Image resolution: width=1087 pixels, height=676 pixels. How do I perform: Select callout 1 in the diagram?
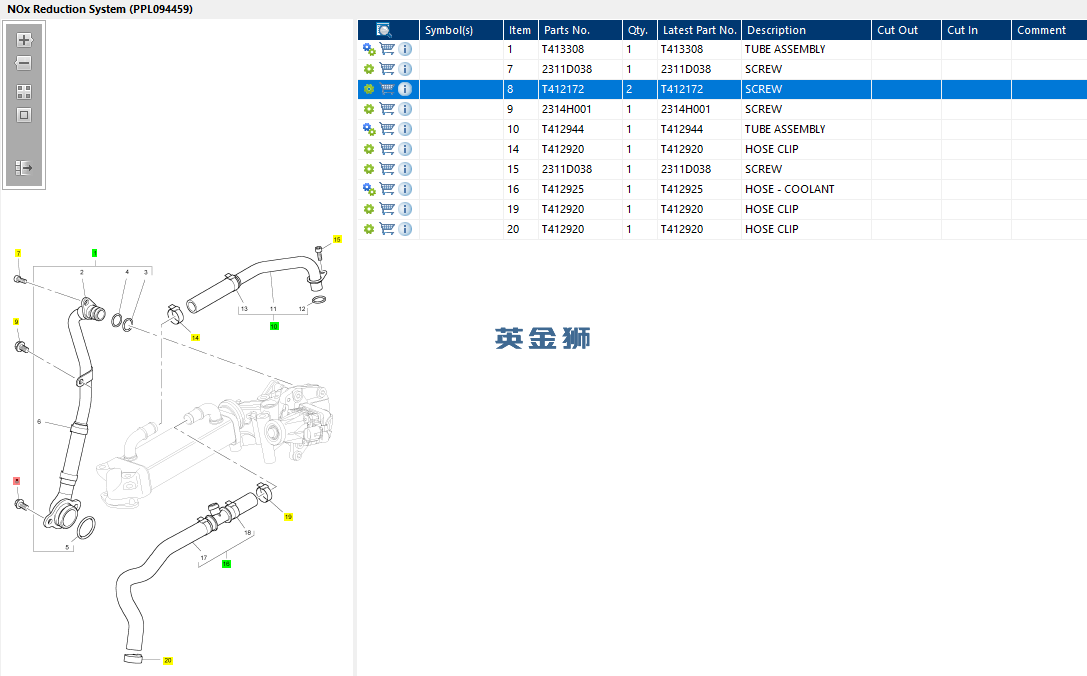pyautogui.click(x=94, y=253)
